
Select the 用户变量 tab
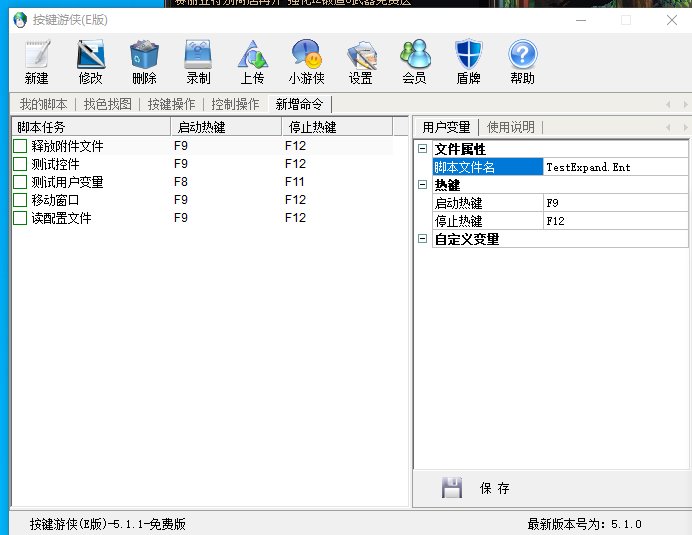tap(446, 128)
